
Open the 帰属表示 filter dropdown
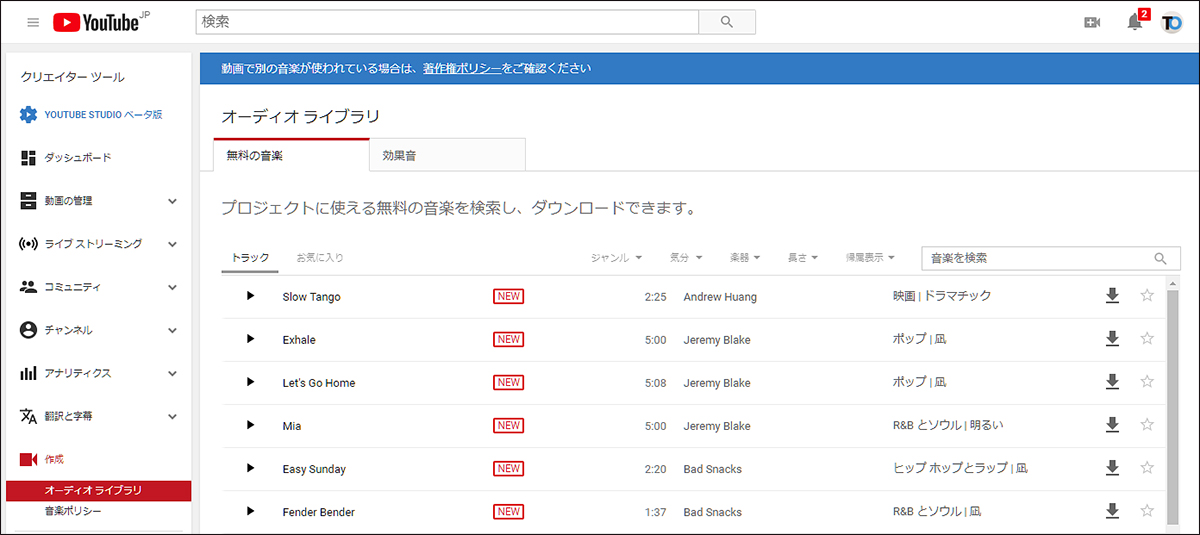pos(870,258)
